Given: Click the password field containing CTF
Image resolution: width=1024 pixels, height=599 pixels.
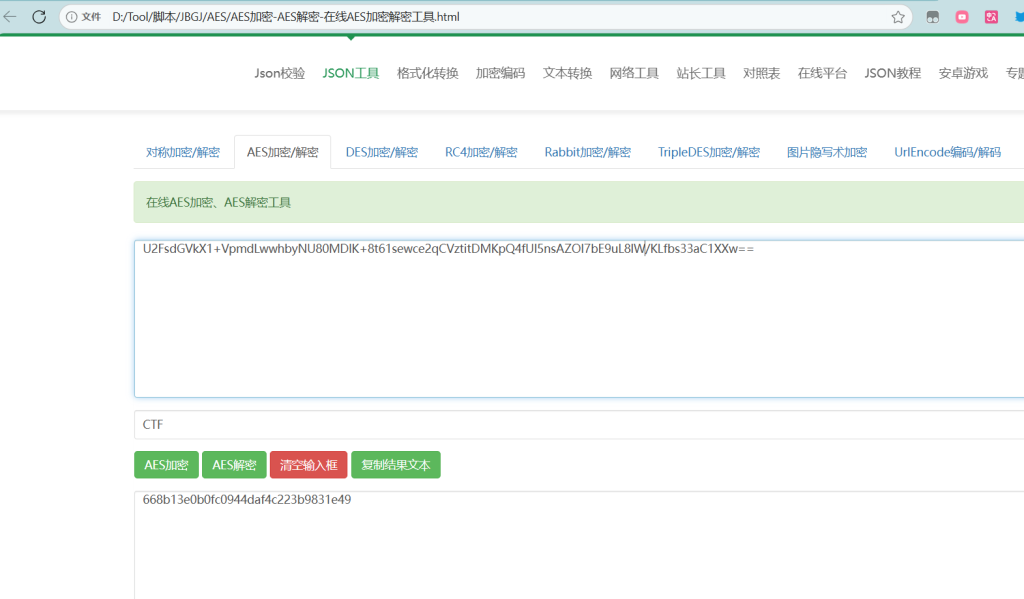Looking at the screenshot, I should coord(580,425).
